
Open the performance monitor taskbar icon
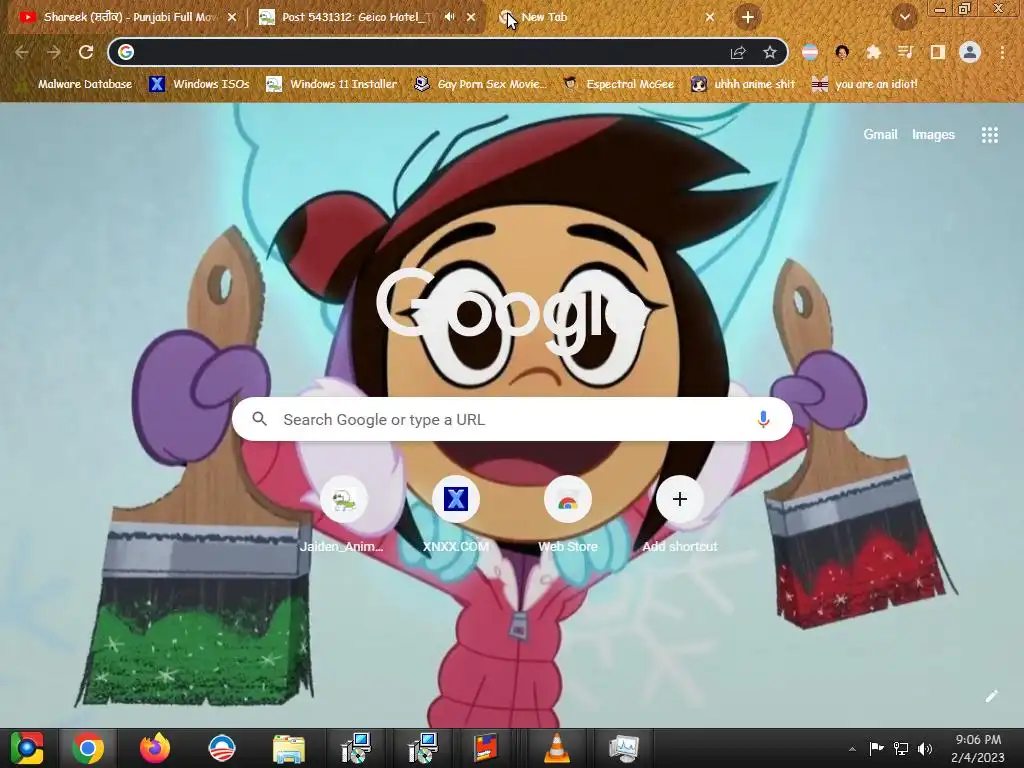point(623,748)
